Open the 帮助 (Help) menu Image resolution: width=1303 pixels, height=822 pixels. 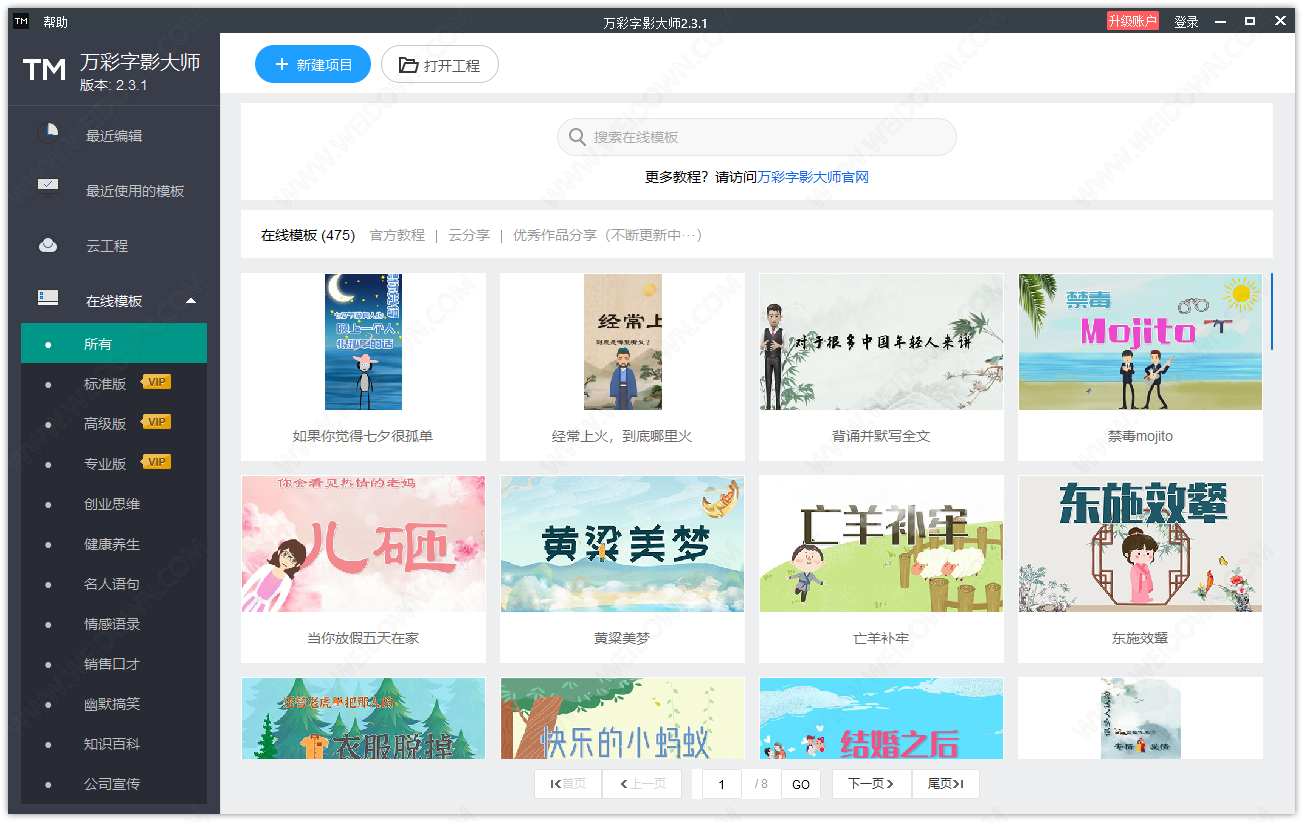click(x=55, y=20)
